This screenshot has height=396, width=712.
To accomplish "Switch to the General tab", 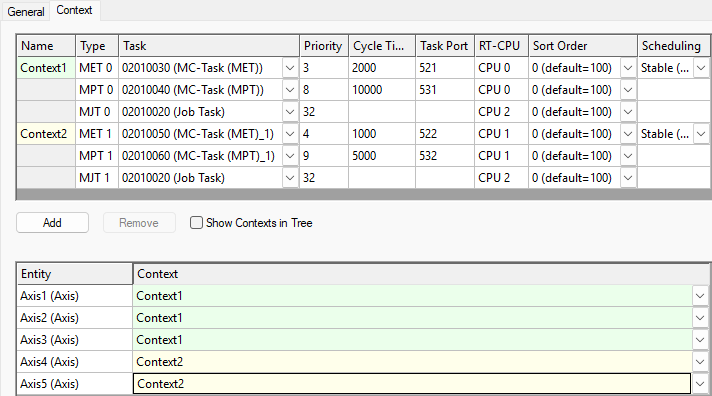I will click(x=26, y=11).
